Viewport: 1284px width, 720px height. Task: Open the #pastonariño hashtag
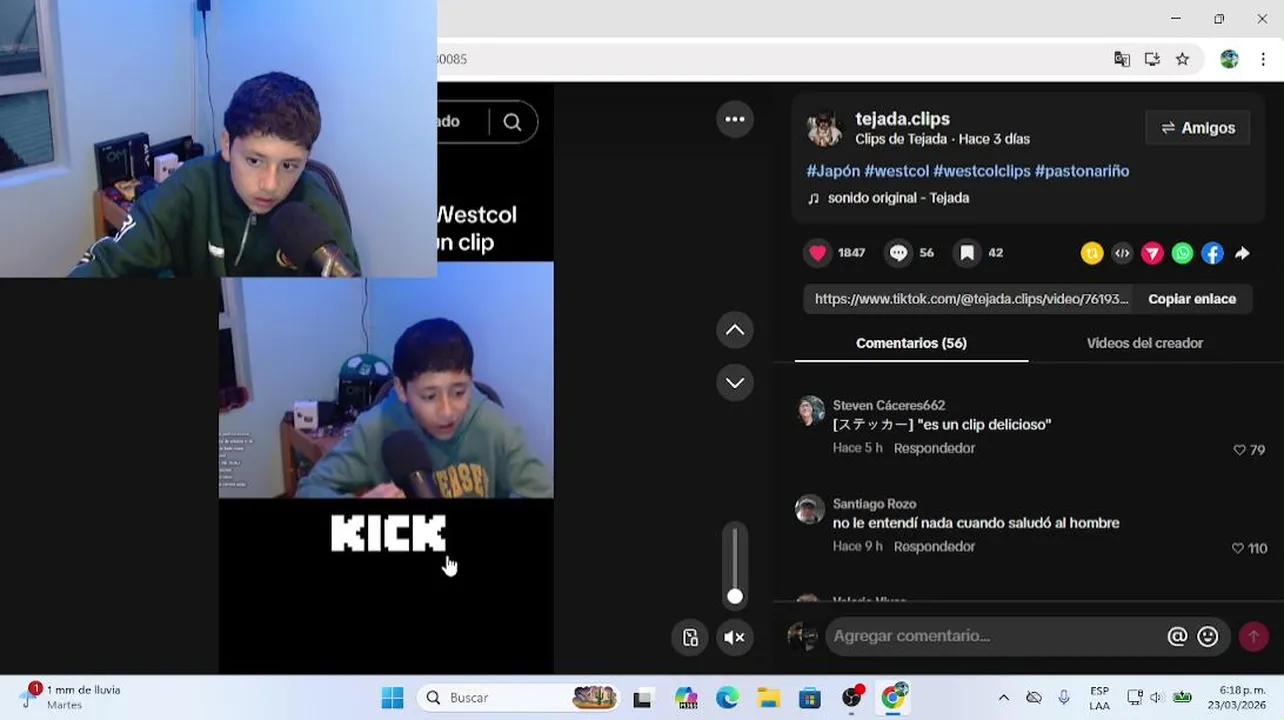click(x=1082, y=171)
